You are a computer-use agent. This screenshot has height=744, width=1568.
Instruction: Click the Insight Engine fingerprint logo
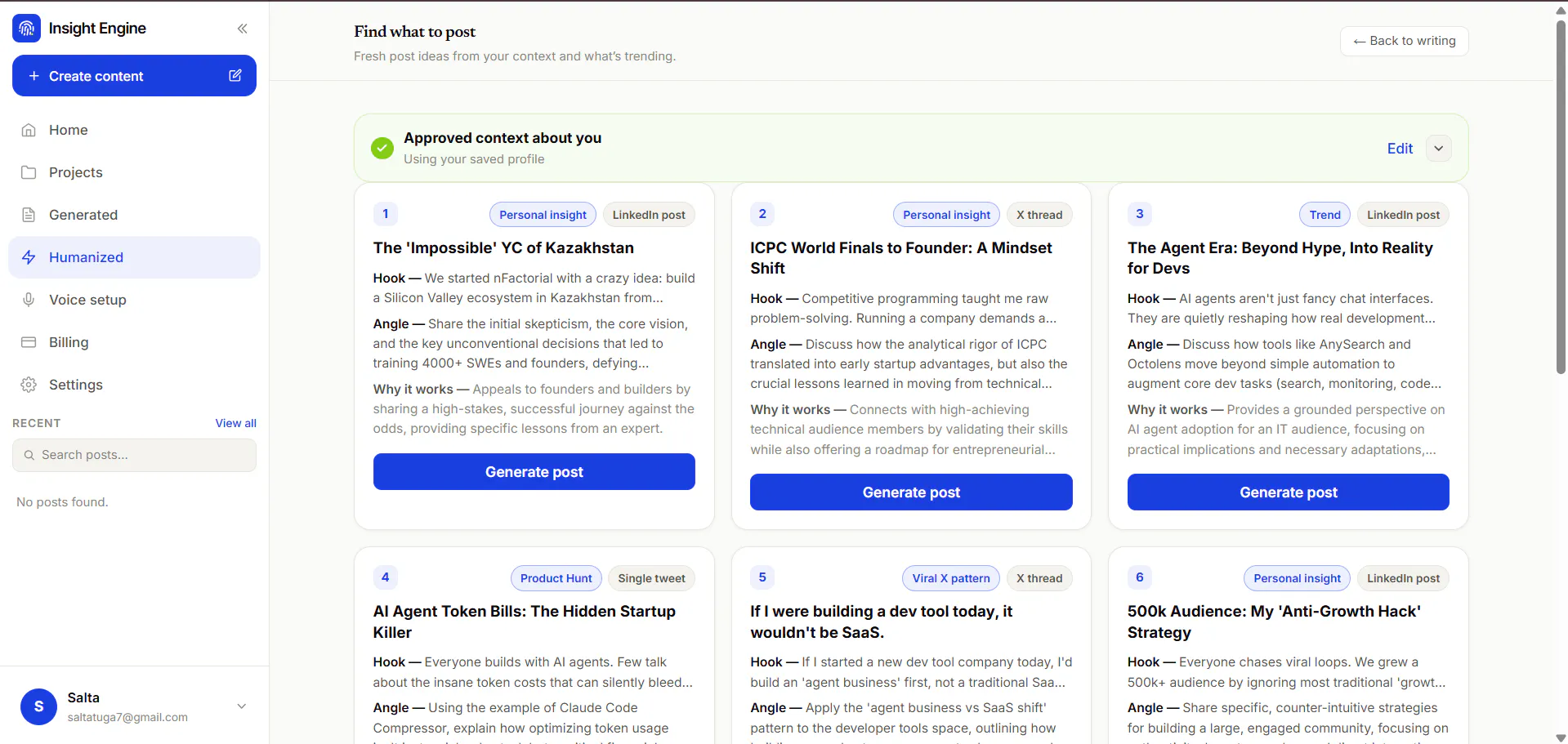(26, 29)
